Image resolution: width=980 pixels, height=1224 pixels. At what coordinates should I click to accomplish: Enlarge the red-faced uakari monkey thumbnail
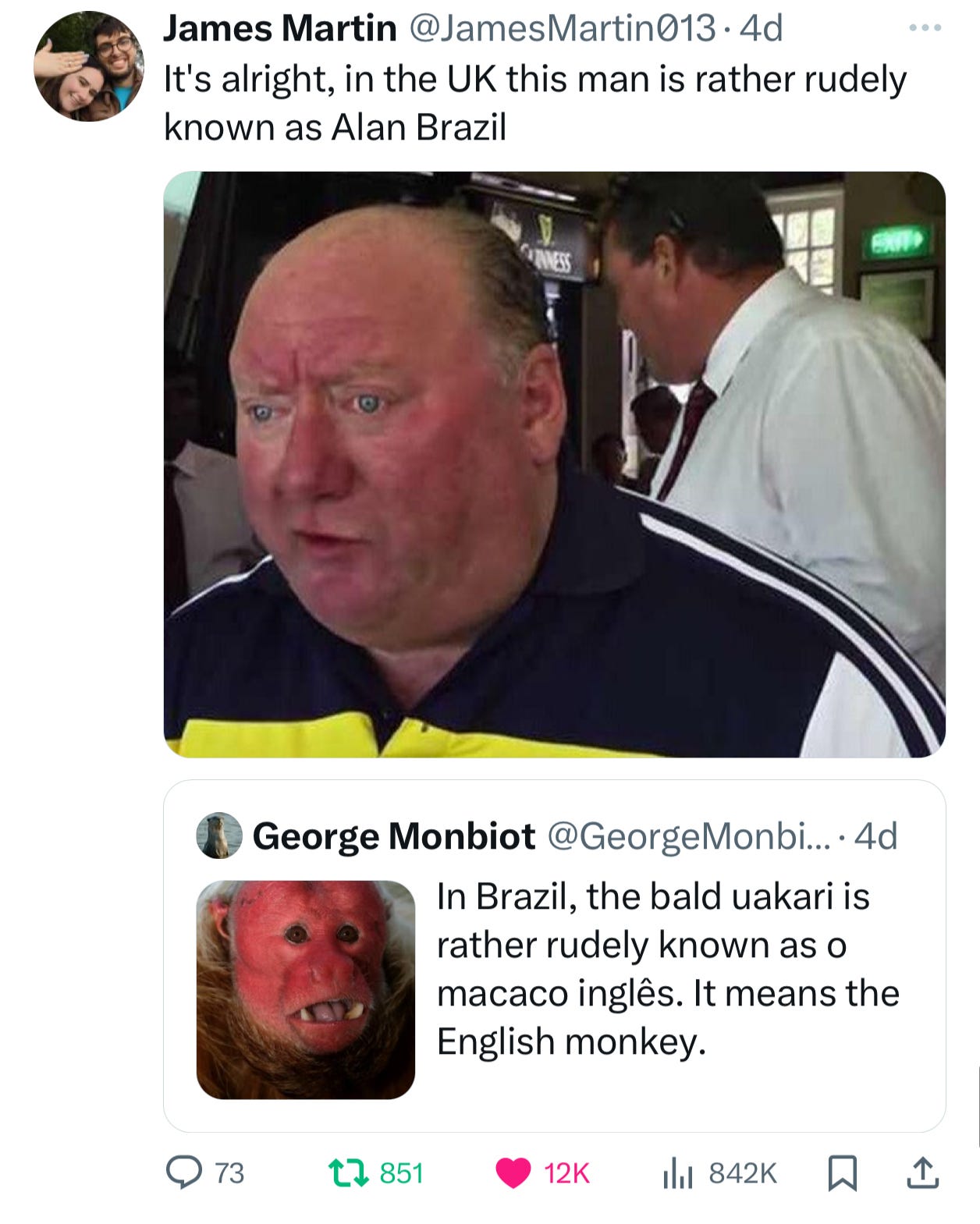tap(306, 990)
